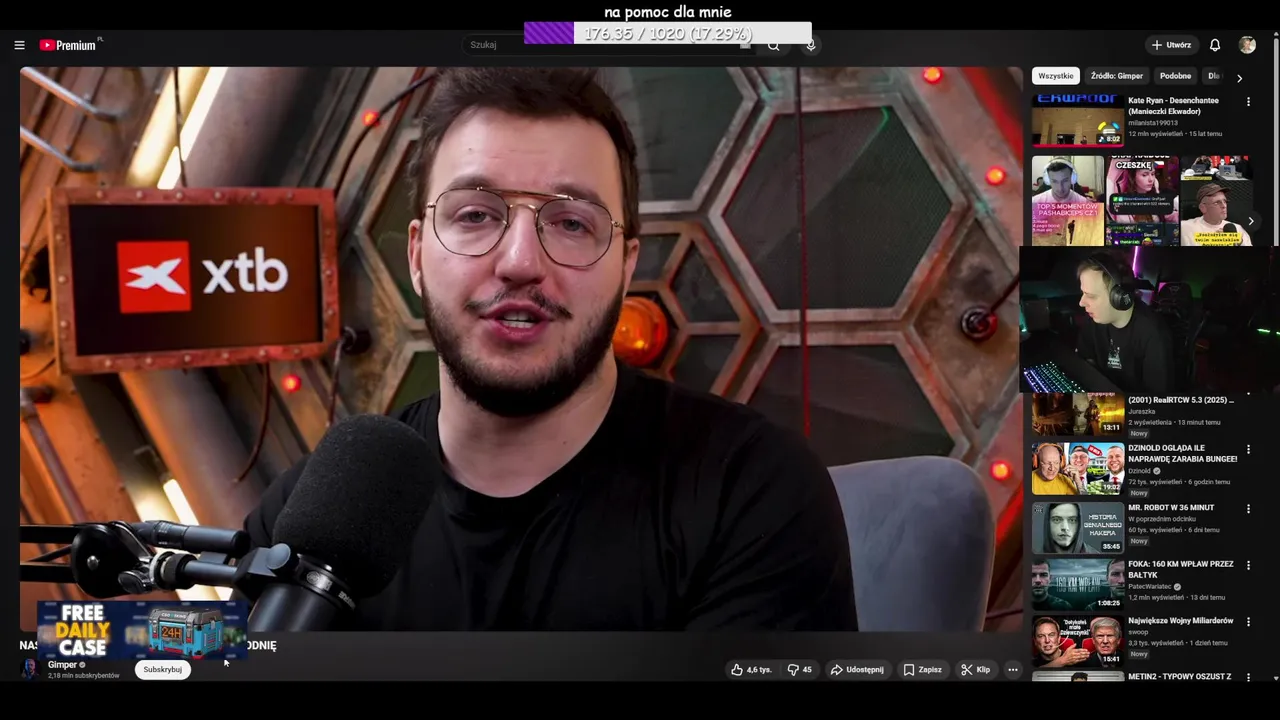Show more filter chips with right arrow
This screenshot has height=720, width=1280.
pyautogui.click(x=1239, y=78)
